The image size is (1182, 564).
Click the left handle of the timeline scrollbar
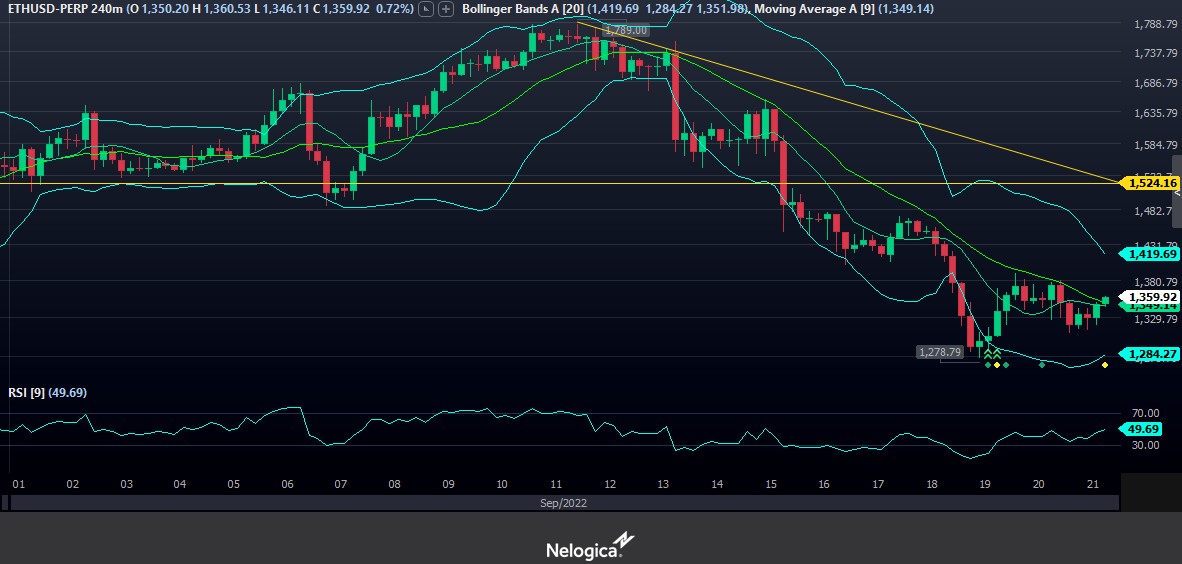[13, 505]
